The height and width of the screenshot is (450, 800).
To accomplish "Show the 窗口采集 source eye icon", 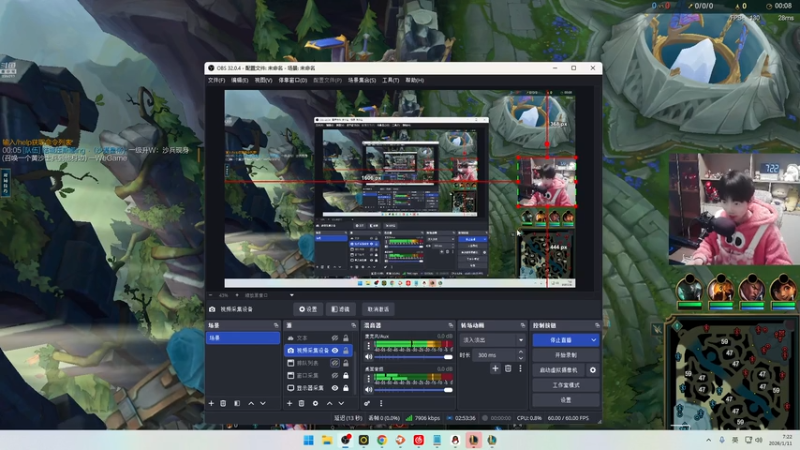I will tap(335, 376).
